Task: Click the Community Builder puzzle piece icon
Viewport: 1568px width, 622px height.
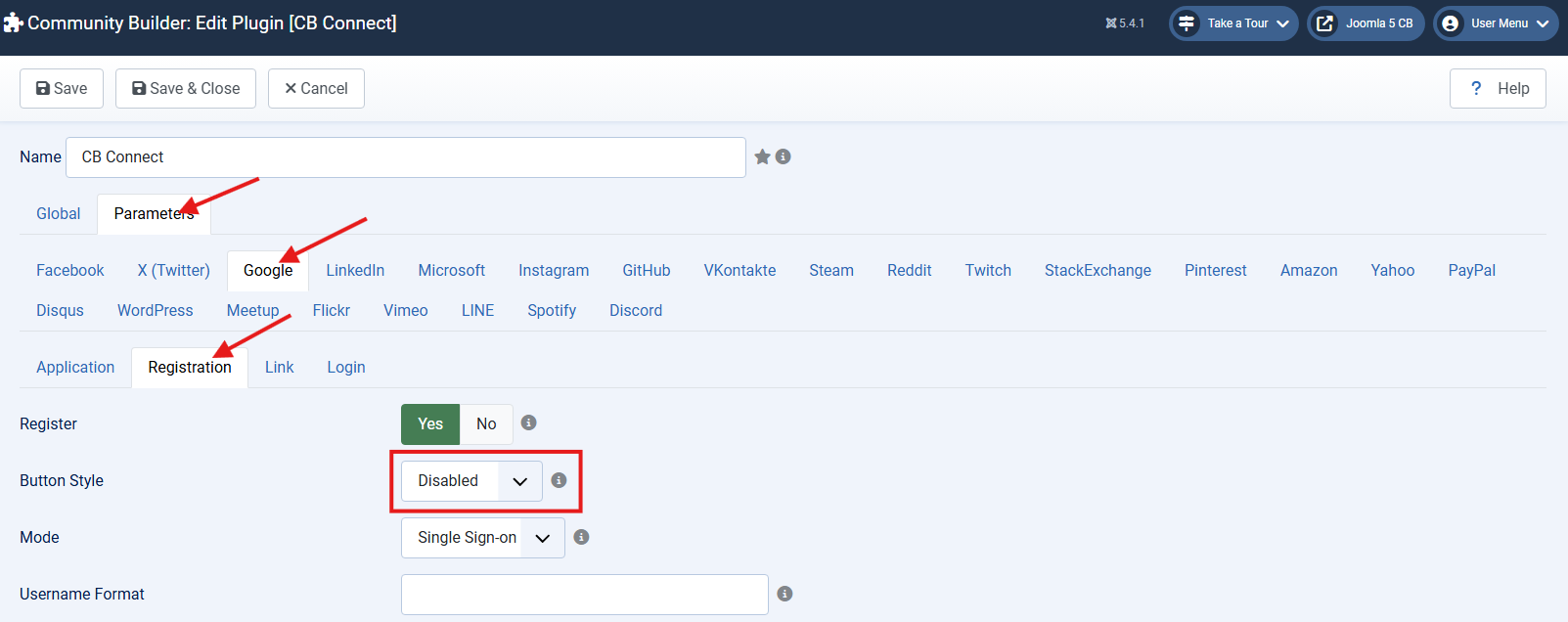Action: (13, 22)
